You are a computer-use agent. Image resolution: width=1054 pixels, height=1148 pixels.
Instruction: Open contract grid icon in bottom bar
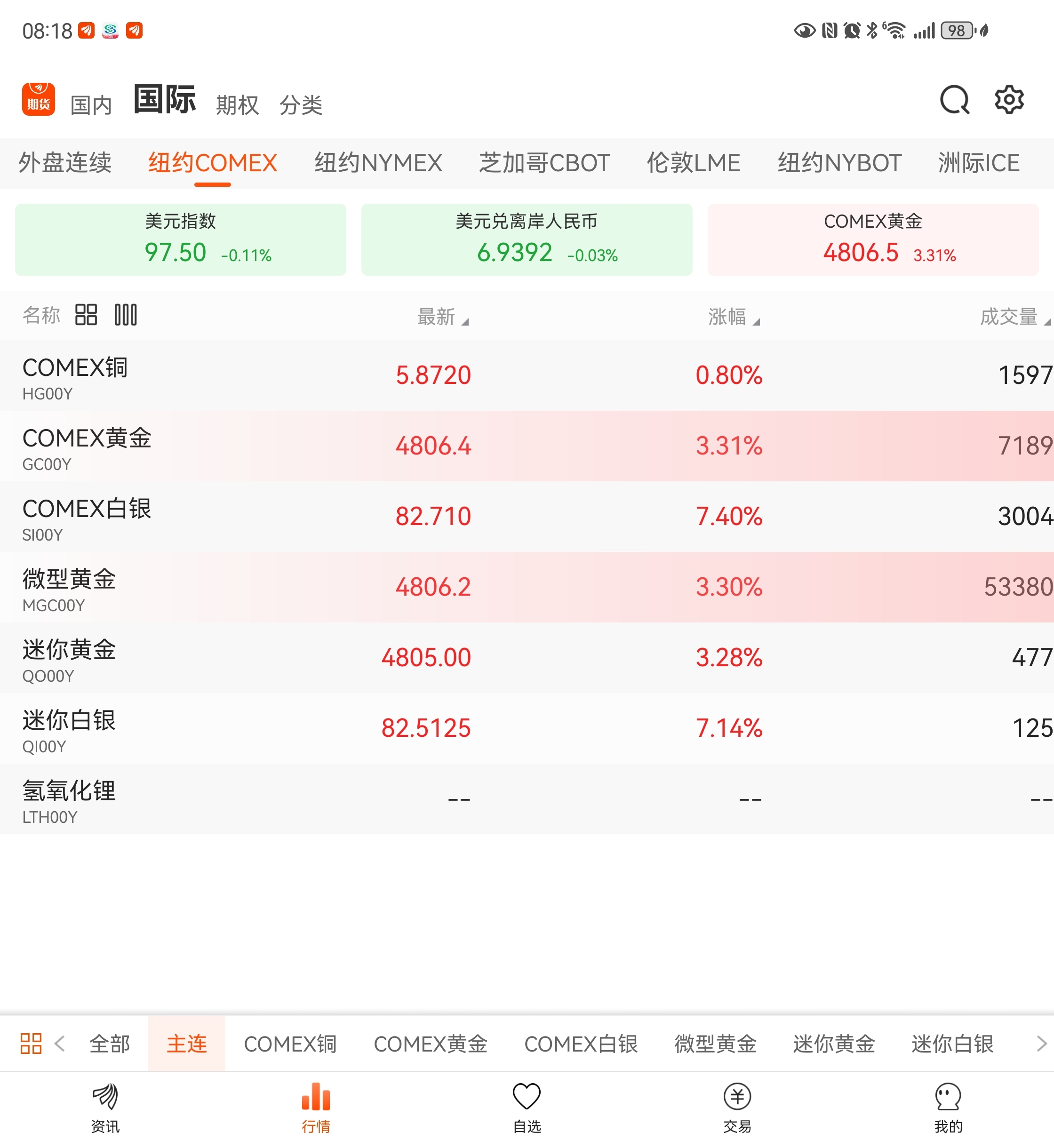[x=31, y=1044]
